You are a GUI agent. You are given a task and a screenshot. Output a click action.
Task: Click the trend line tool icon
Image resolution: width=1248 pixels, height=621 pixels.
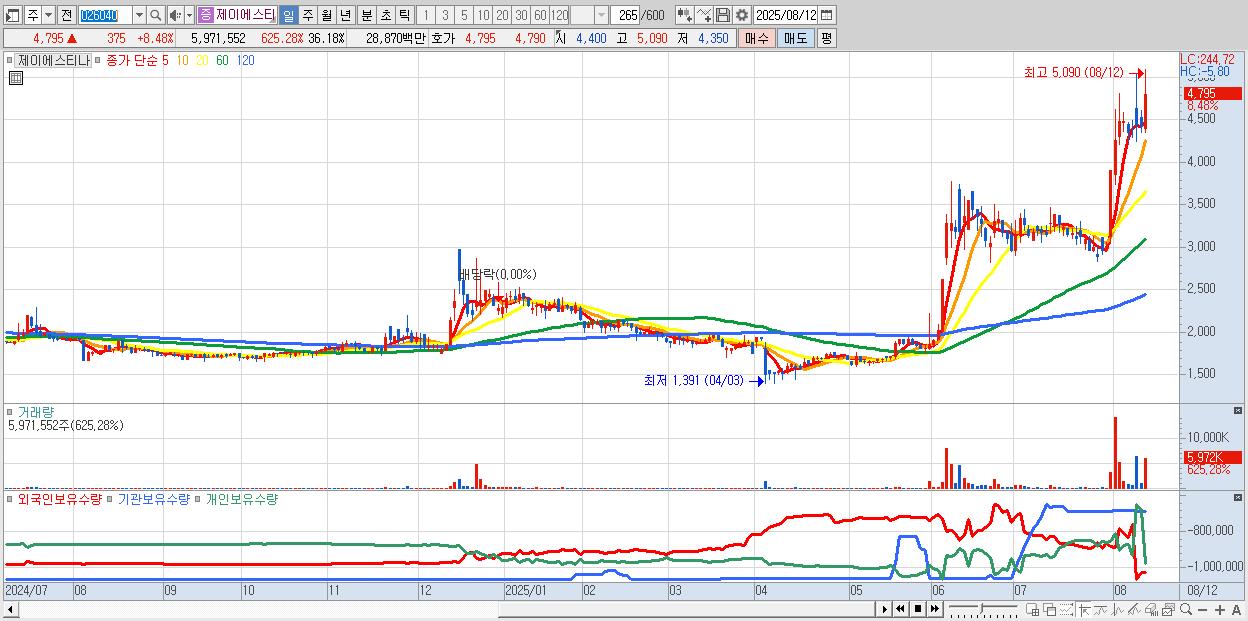coord(1101,610)
